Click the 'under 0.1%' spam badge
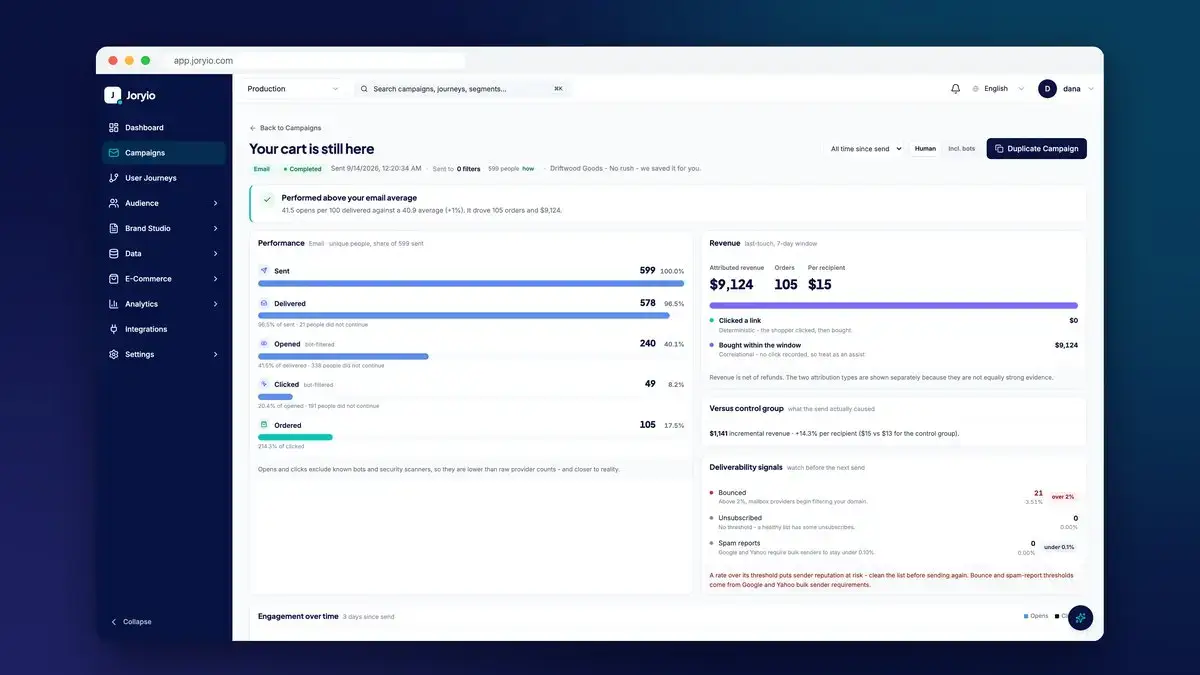This screenshot has height=675, width=1200. click(x=1059, y=547)
